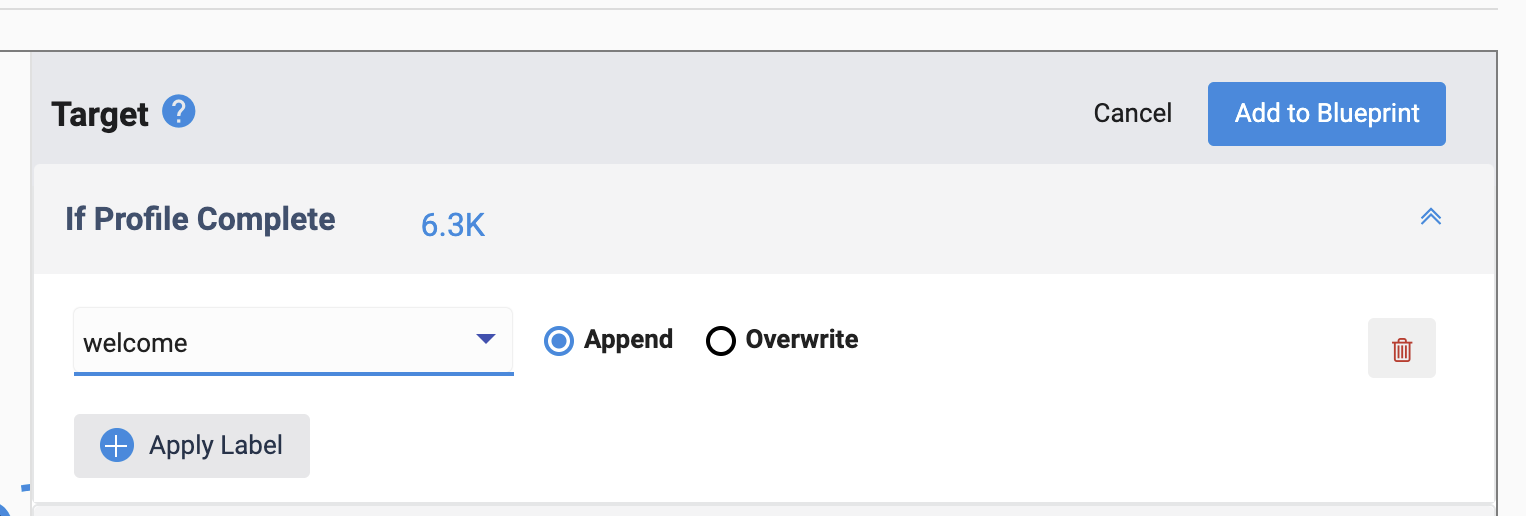Select the Append radio button
Viewport: 1526px width, 516px height.
click(559, 341)
